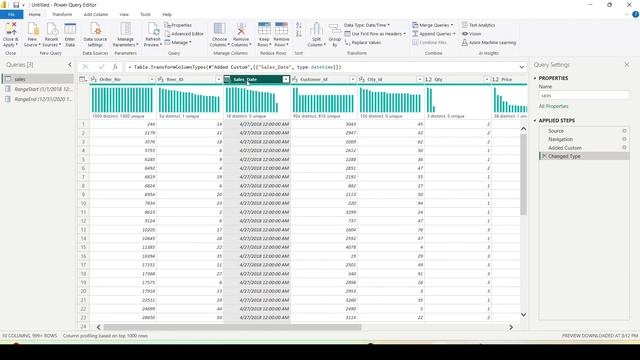Screen dimensions: 640x360
Task: Open Text Analytics
Action: 478,25
